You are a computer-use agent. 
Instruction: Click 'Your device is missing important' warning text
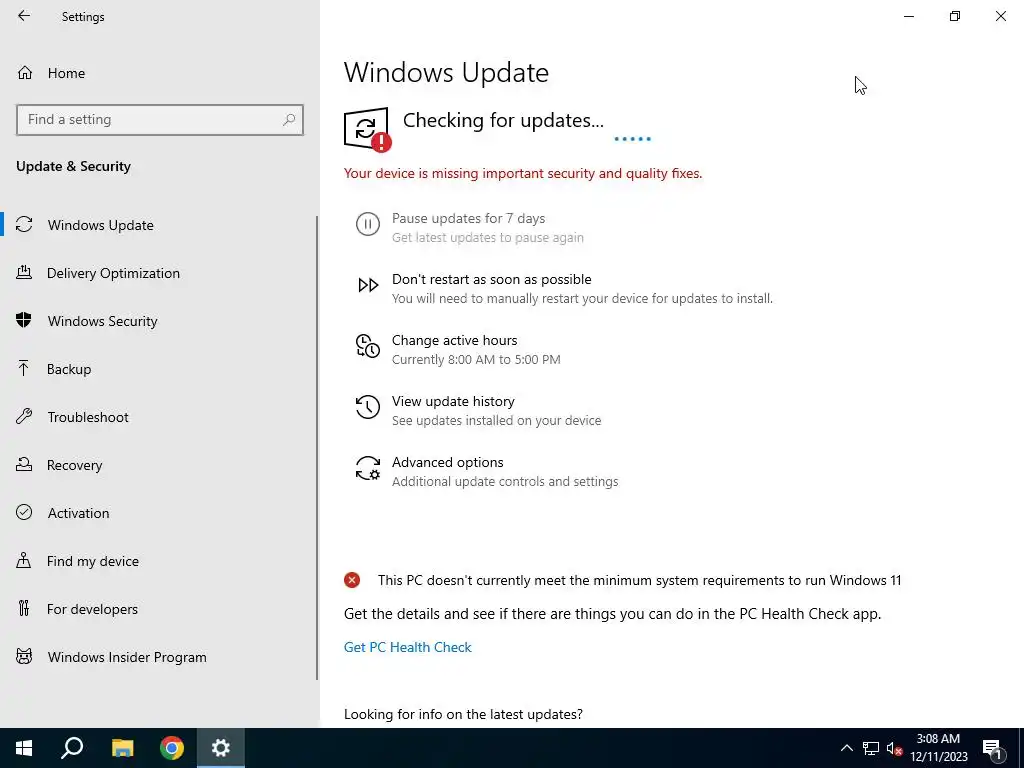(x=523, y=173)
